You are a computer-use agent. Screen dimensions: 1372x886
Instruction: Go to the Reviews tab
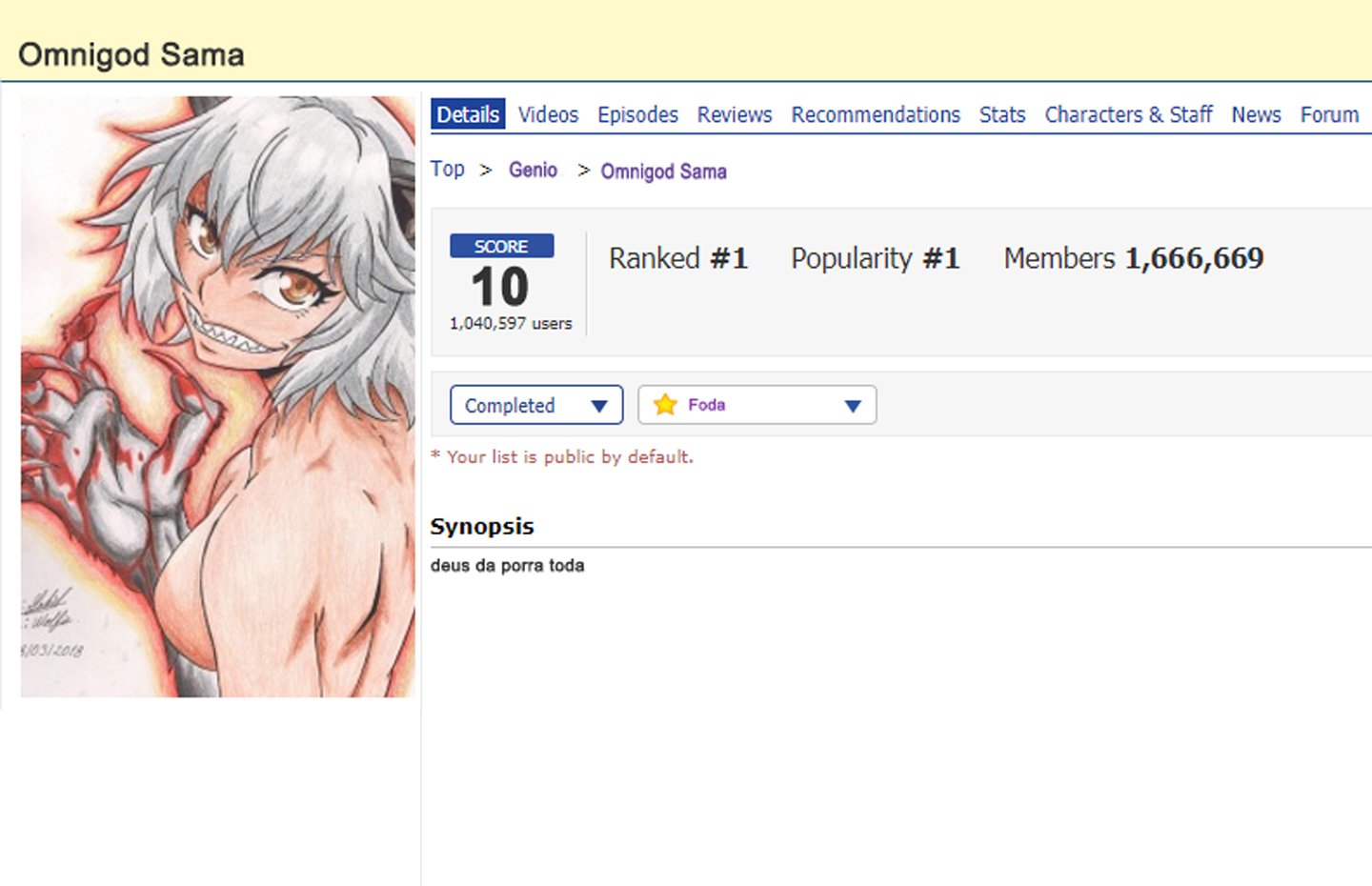pyautogui.click(x=735, y=114)
